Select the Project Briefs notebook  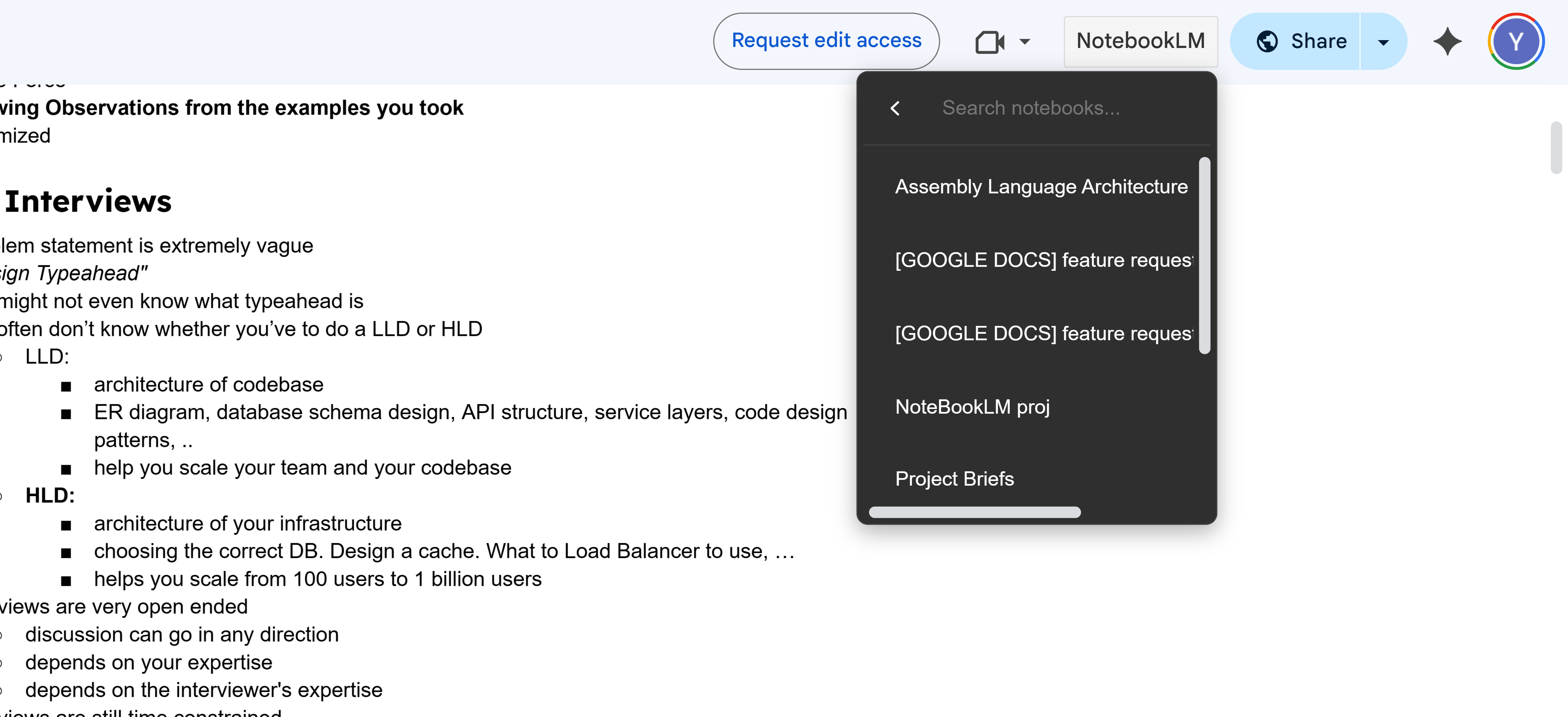pos(954,479)
